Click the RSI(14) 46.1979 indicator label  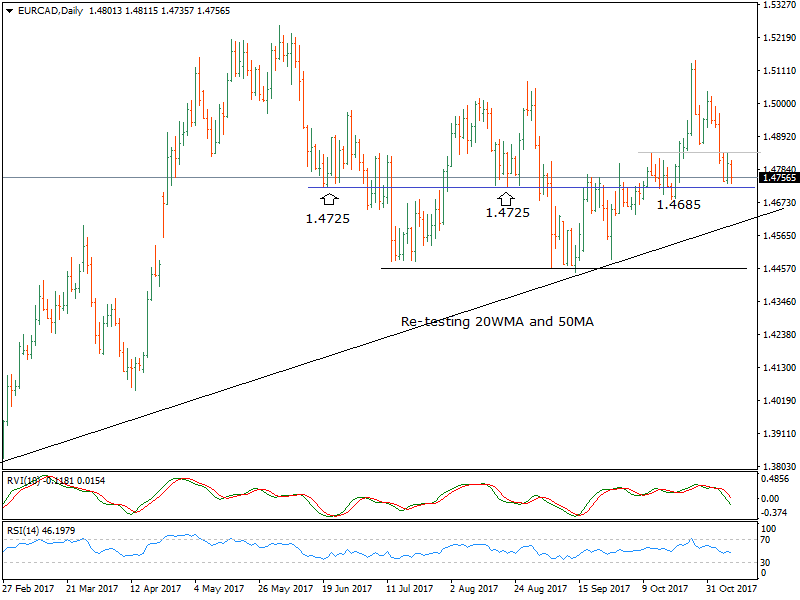click(x=41, y=531)
